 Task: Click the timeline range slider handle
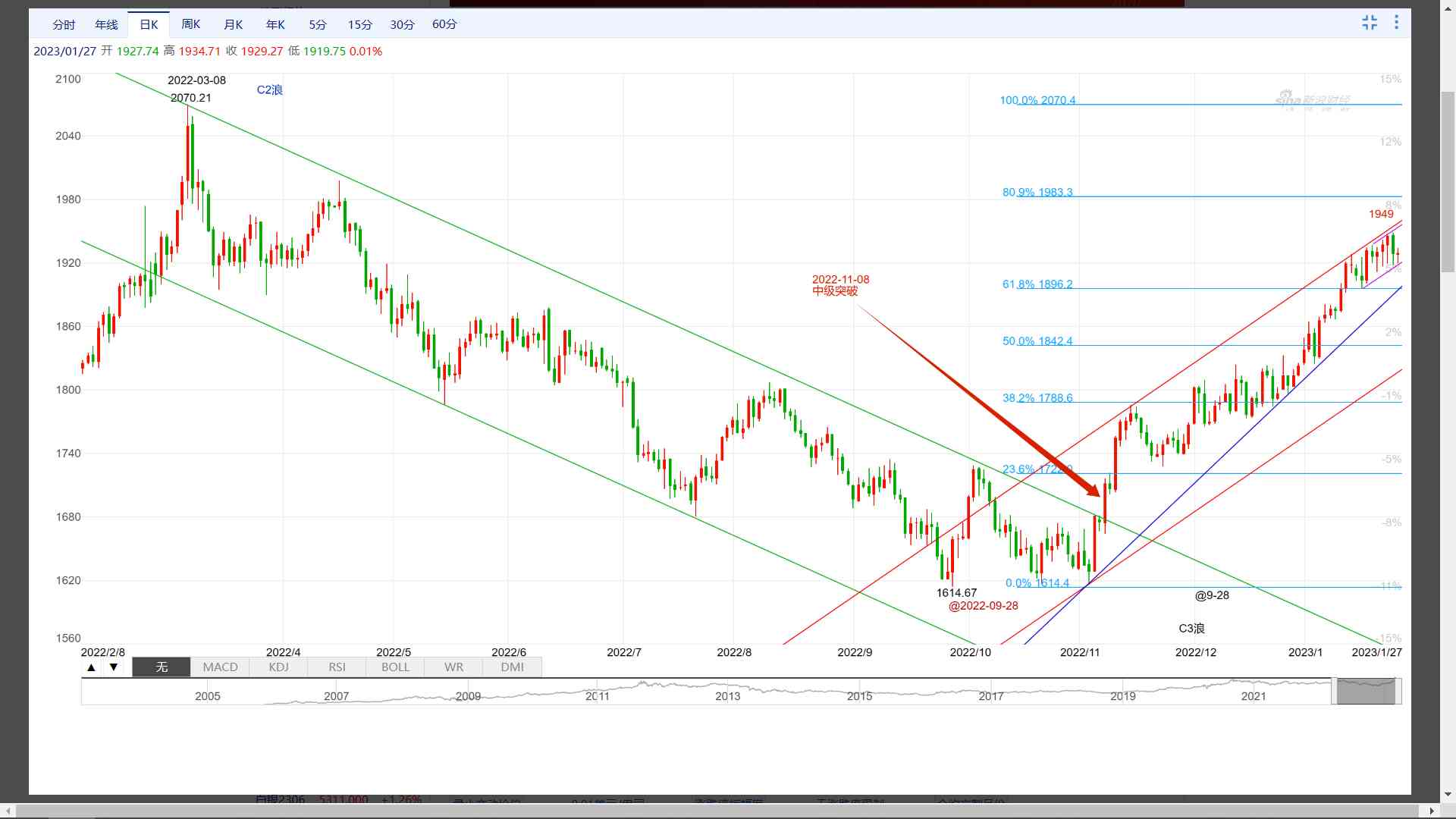tap(1366, 692)
